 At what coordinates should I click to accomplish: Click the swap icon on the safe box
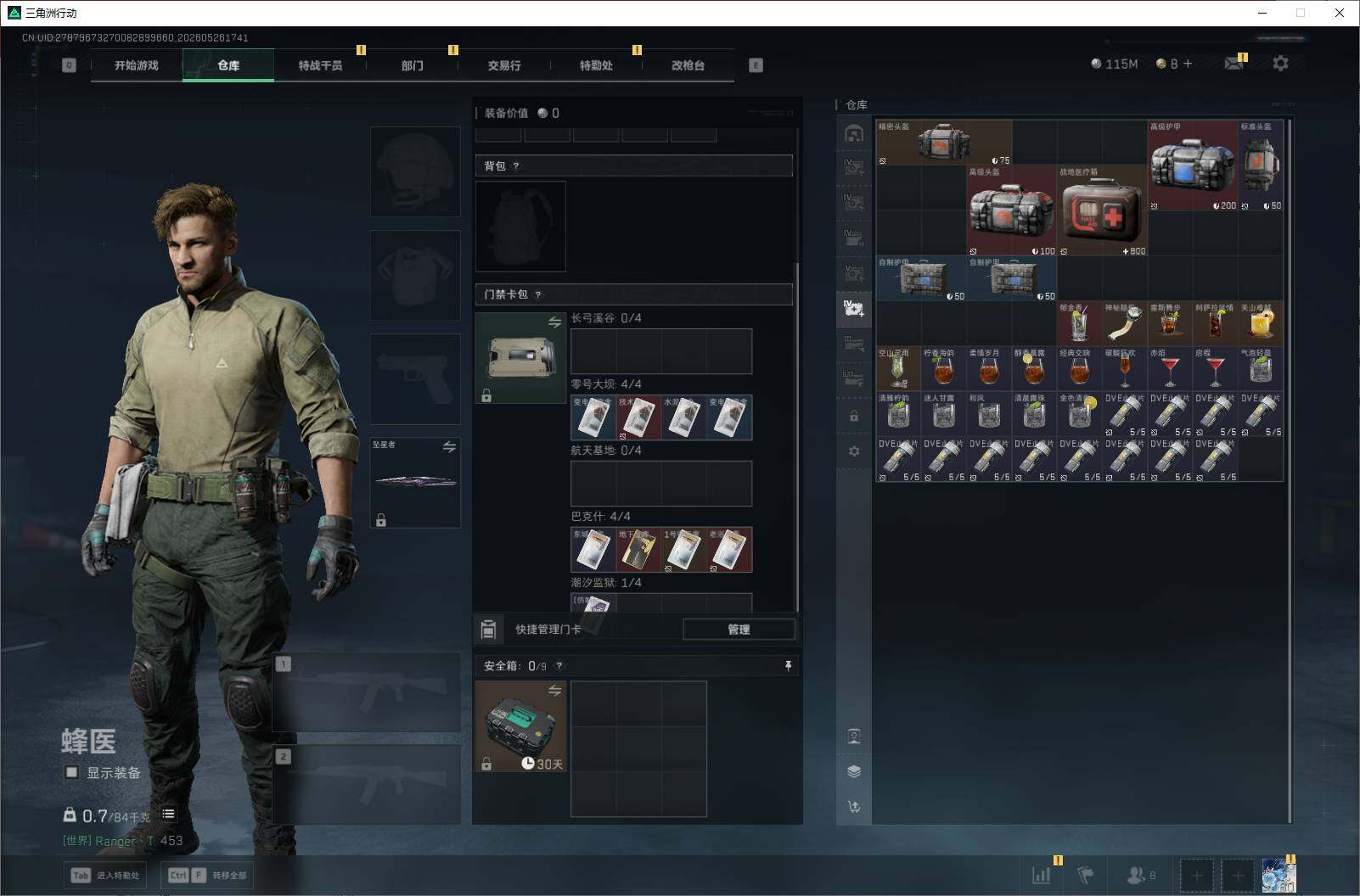[554, 691]
